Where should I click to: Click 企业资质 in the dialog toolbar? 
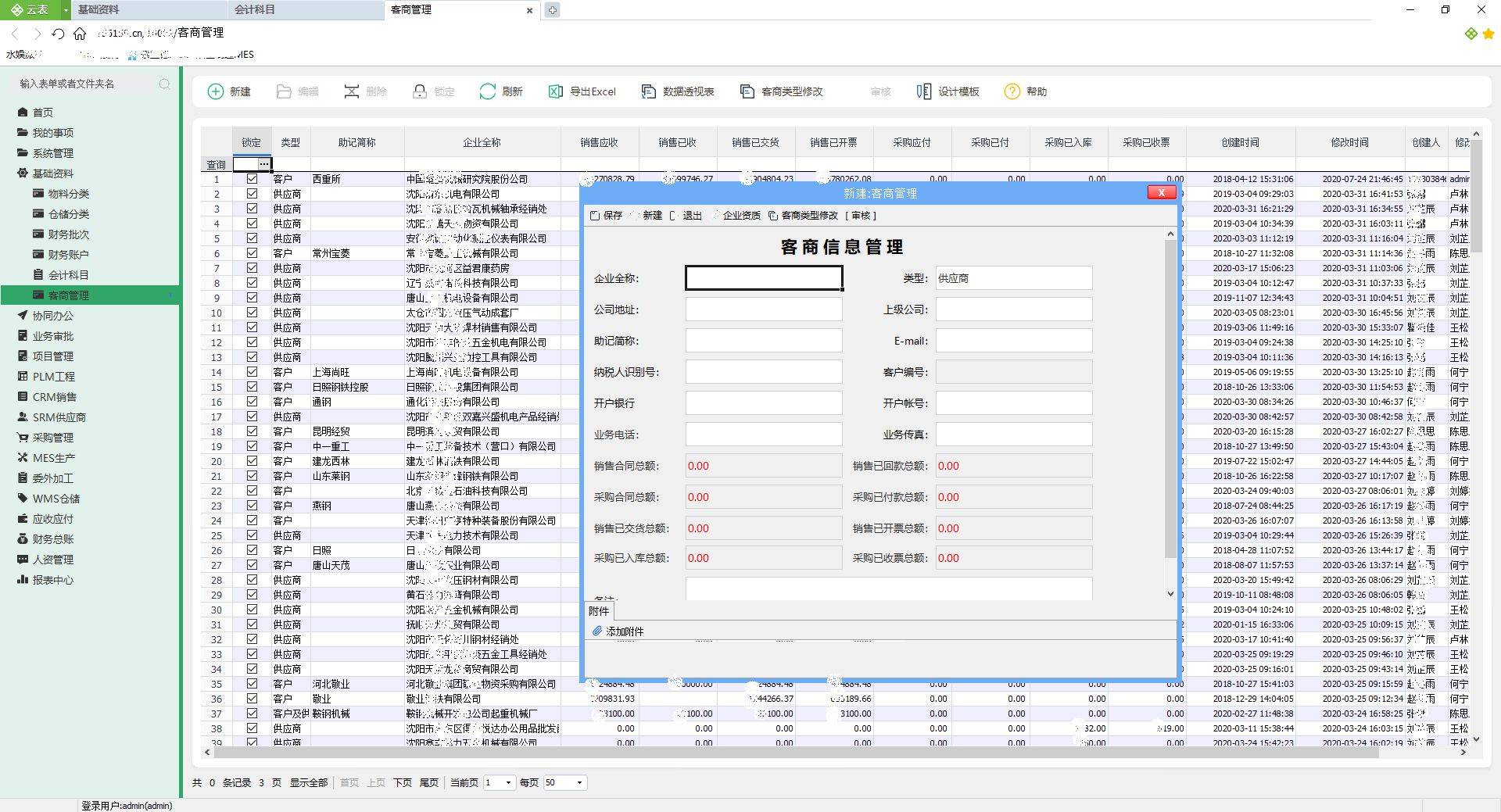coord(742,216)
